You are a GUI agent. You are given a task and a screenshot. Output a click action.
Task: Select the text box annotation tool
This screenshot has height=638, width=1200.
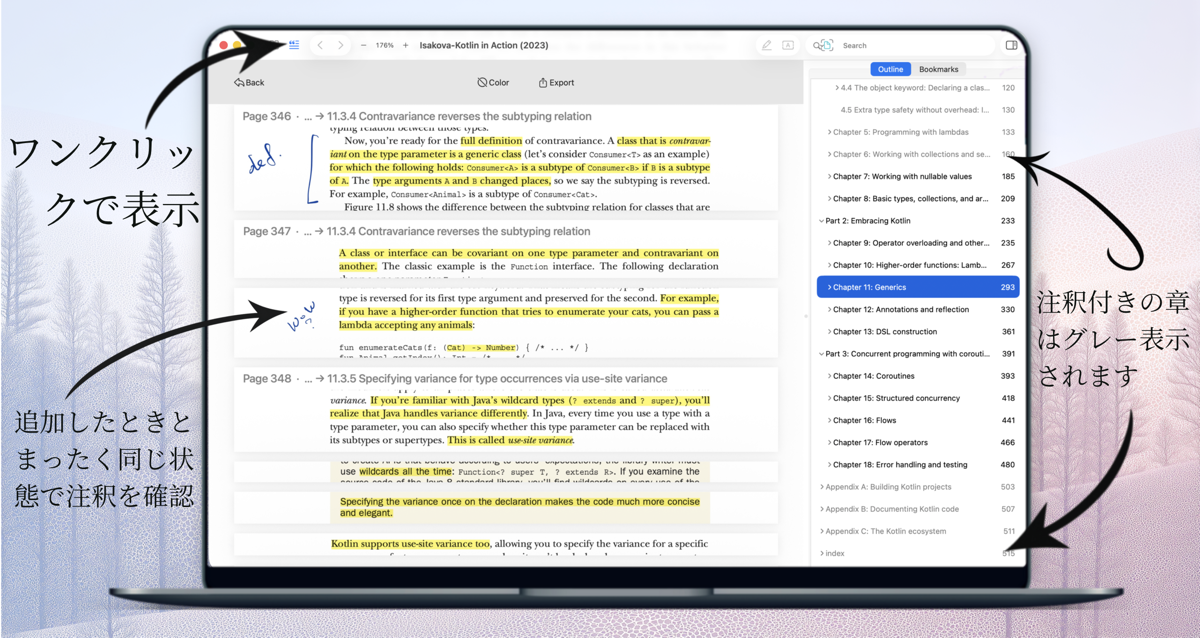[788, 45]
